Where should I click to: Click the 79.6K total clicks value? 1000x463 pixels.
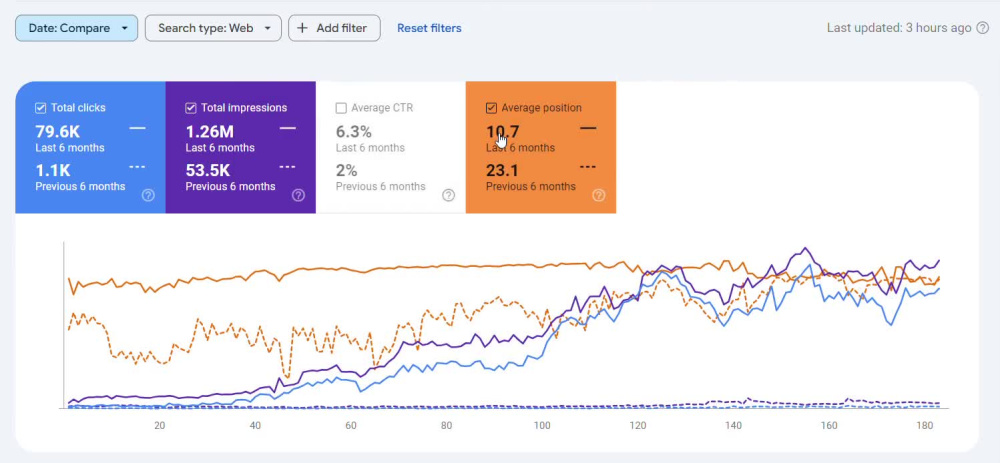[57, 132]
